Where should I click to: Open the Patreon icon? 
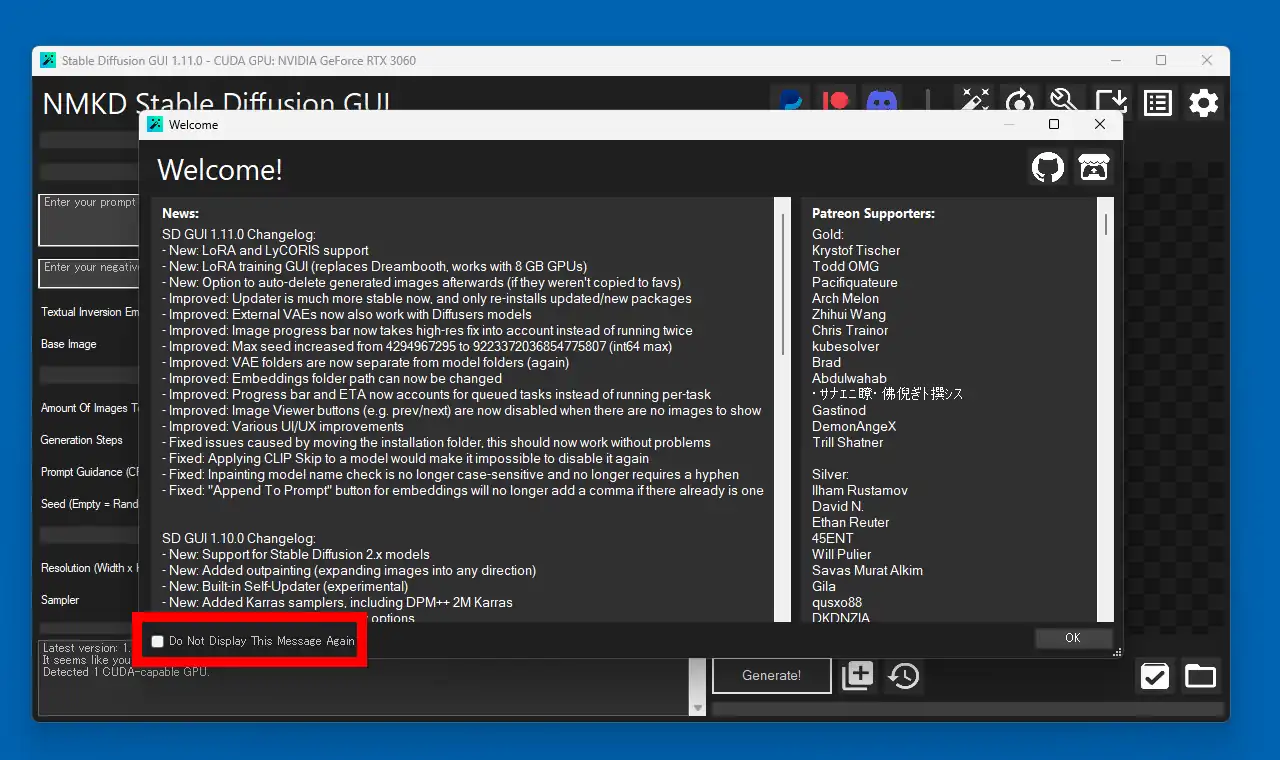click(x=836, y=100)
